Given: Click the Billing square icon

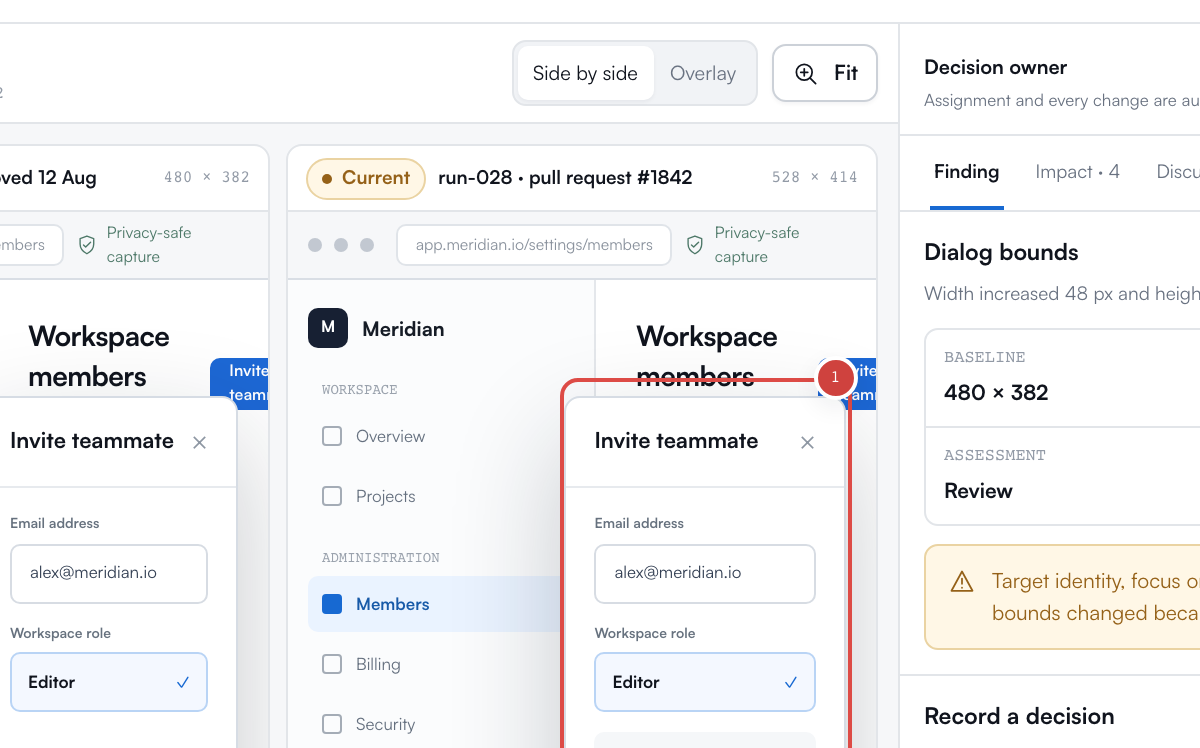Looking at the screenshot, I should [332, 664].
